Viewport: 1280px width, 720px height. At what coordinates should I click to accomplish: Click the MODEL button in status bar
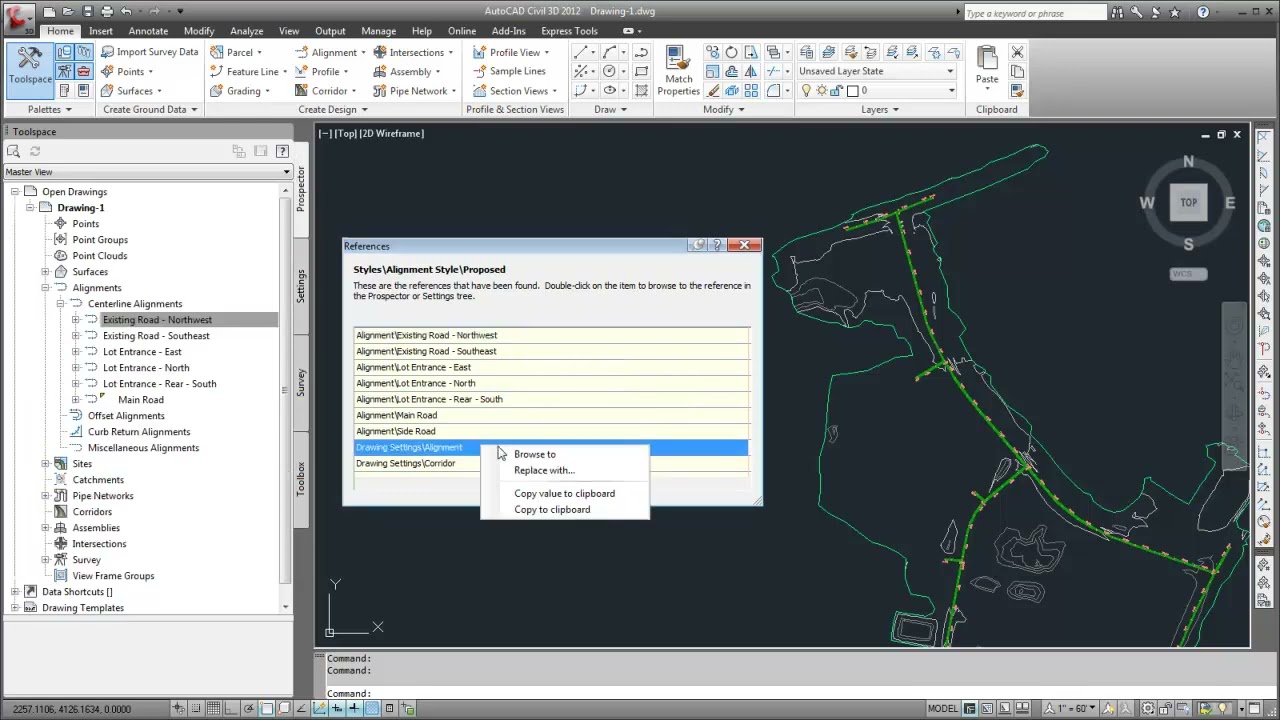tap(943, 709)
